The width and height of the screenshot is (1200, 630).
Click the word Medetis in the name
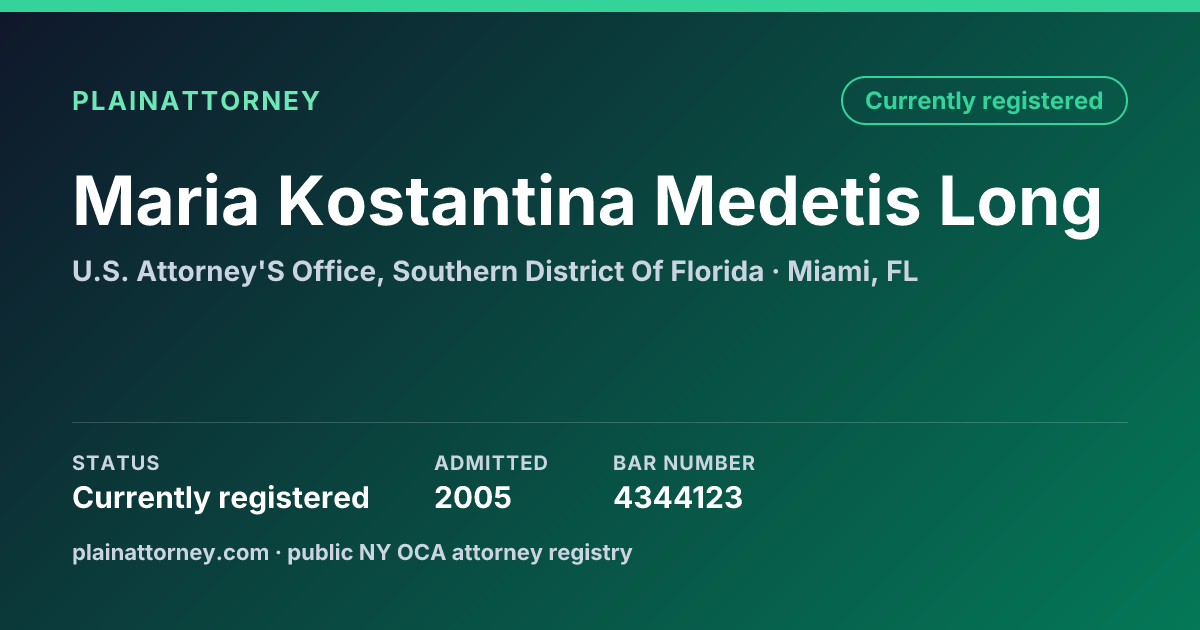click(788, 202)
